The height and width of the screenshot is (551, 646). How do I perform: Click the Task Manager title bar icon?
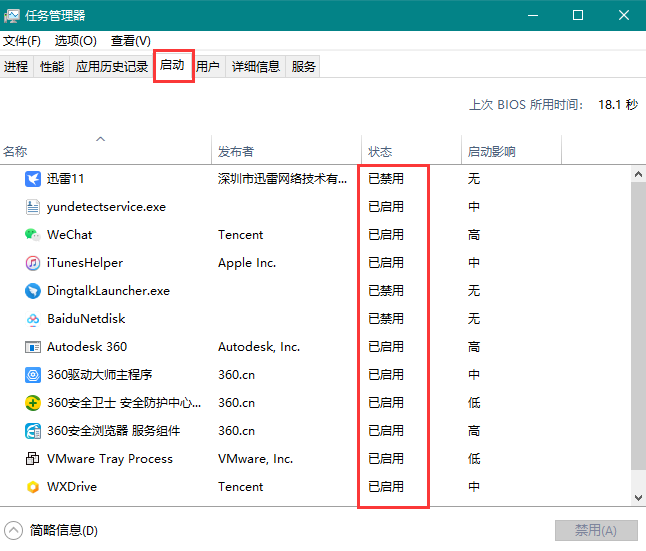(12, 16)
